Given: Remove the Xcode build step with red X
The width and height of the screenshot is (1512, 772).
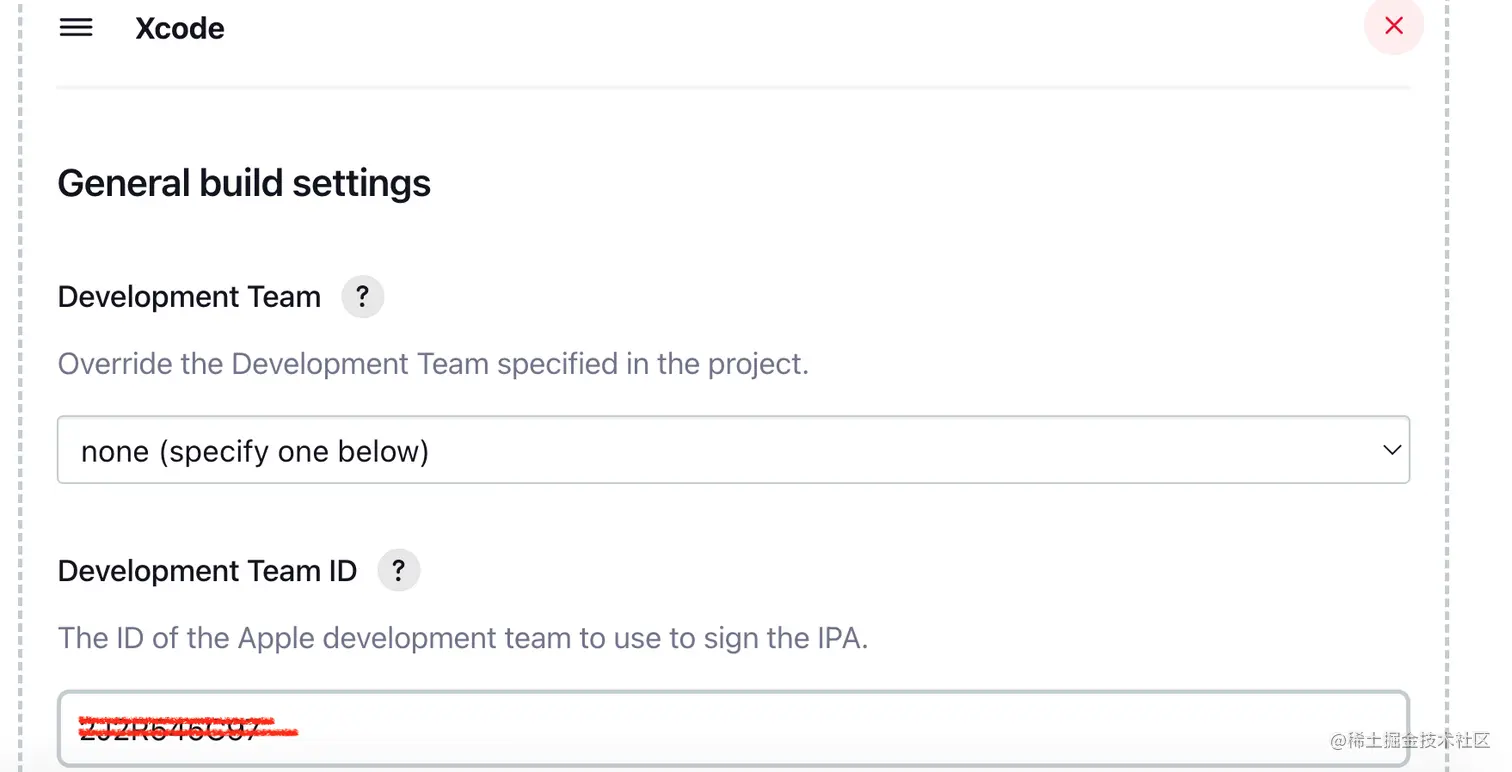Looking at the screenshot, I should pos(1393,26).
